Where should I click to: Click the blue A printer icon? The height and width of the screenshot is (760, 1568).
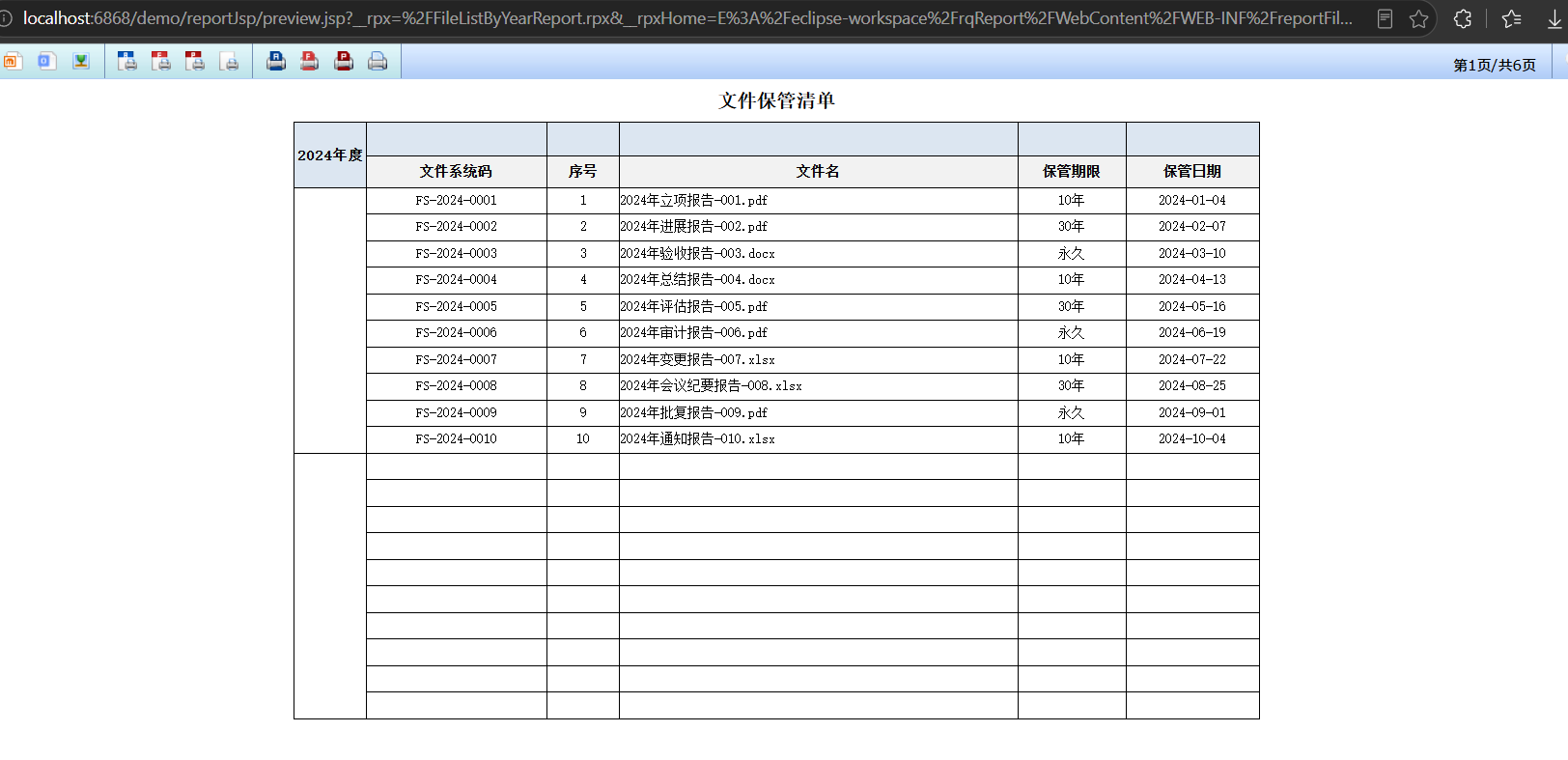(276, 61)
